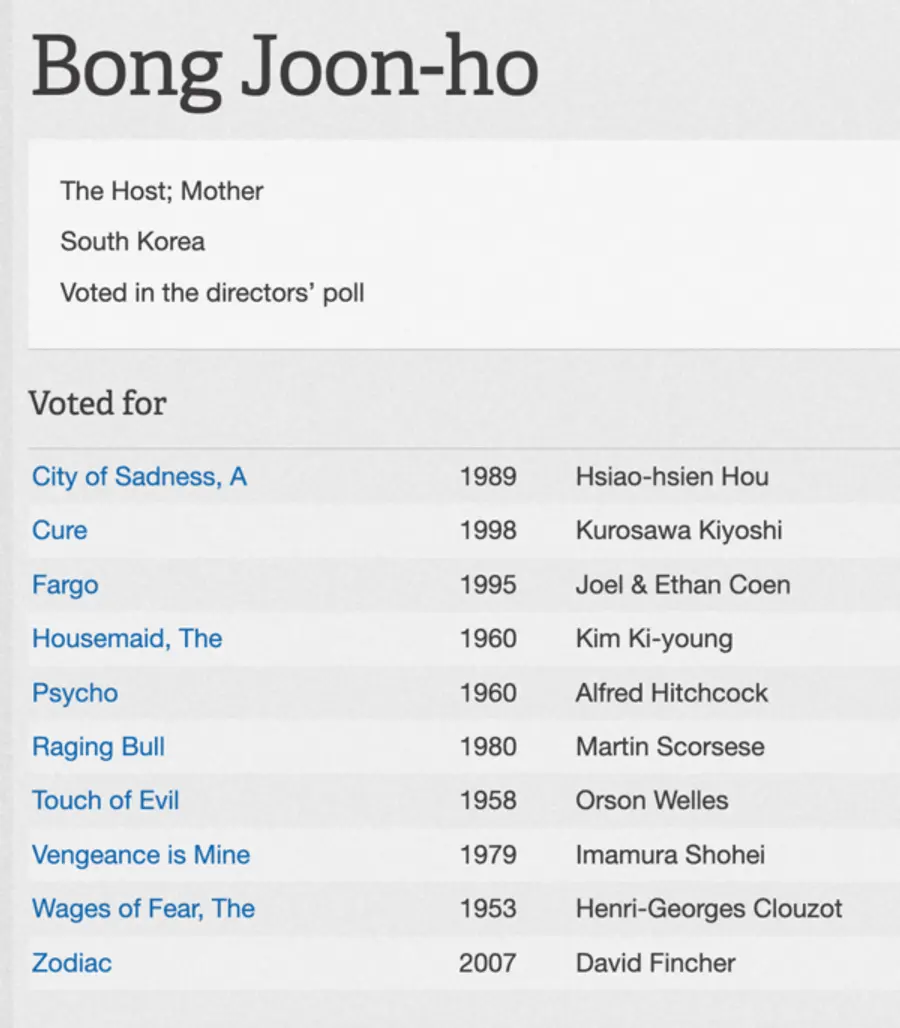The image size is (900, 1028).
Task: Click the Zodiac film link
Action: coord(72,963)
